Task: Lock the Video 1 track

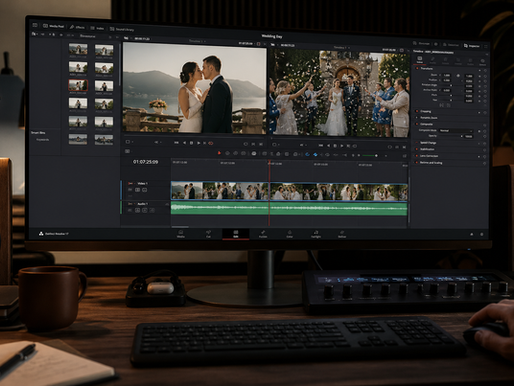Action: point(130,190)
